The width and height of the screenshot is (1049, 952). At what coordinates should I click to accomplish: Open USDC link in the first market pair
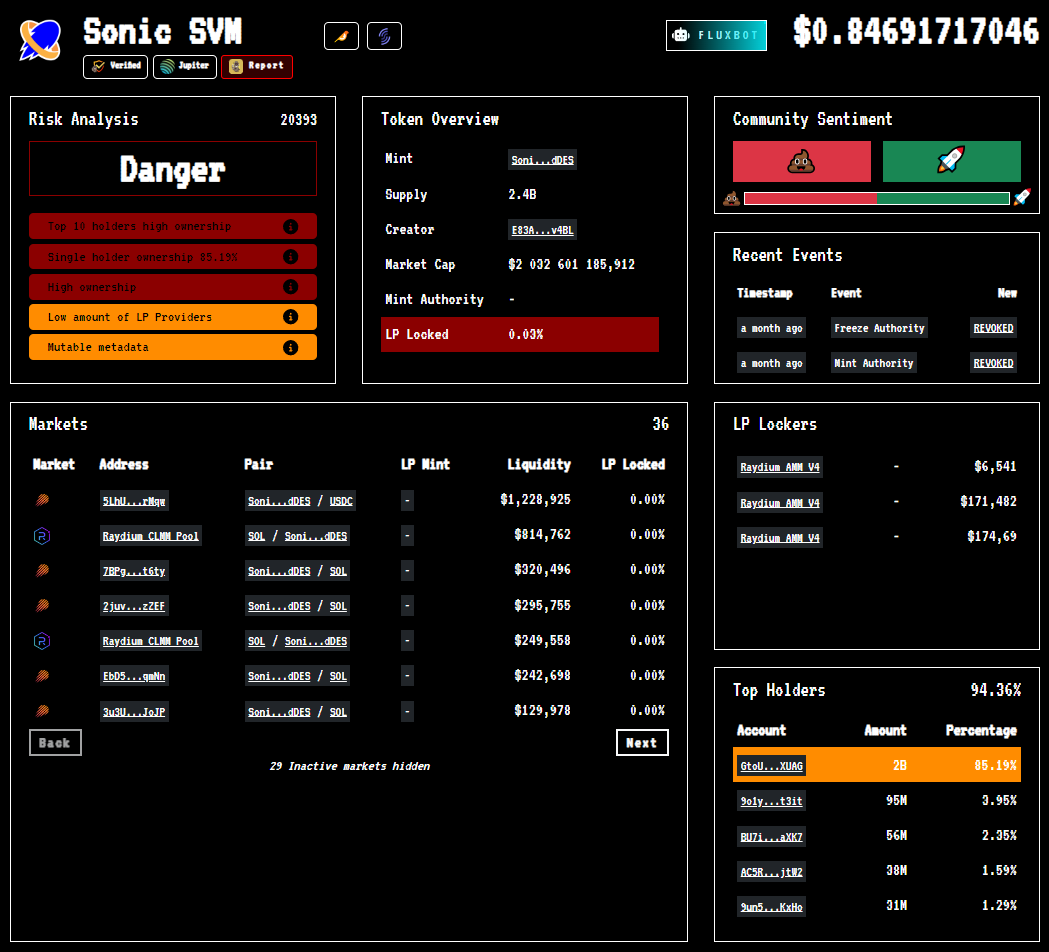(x=341, y=501)
